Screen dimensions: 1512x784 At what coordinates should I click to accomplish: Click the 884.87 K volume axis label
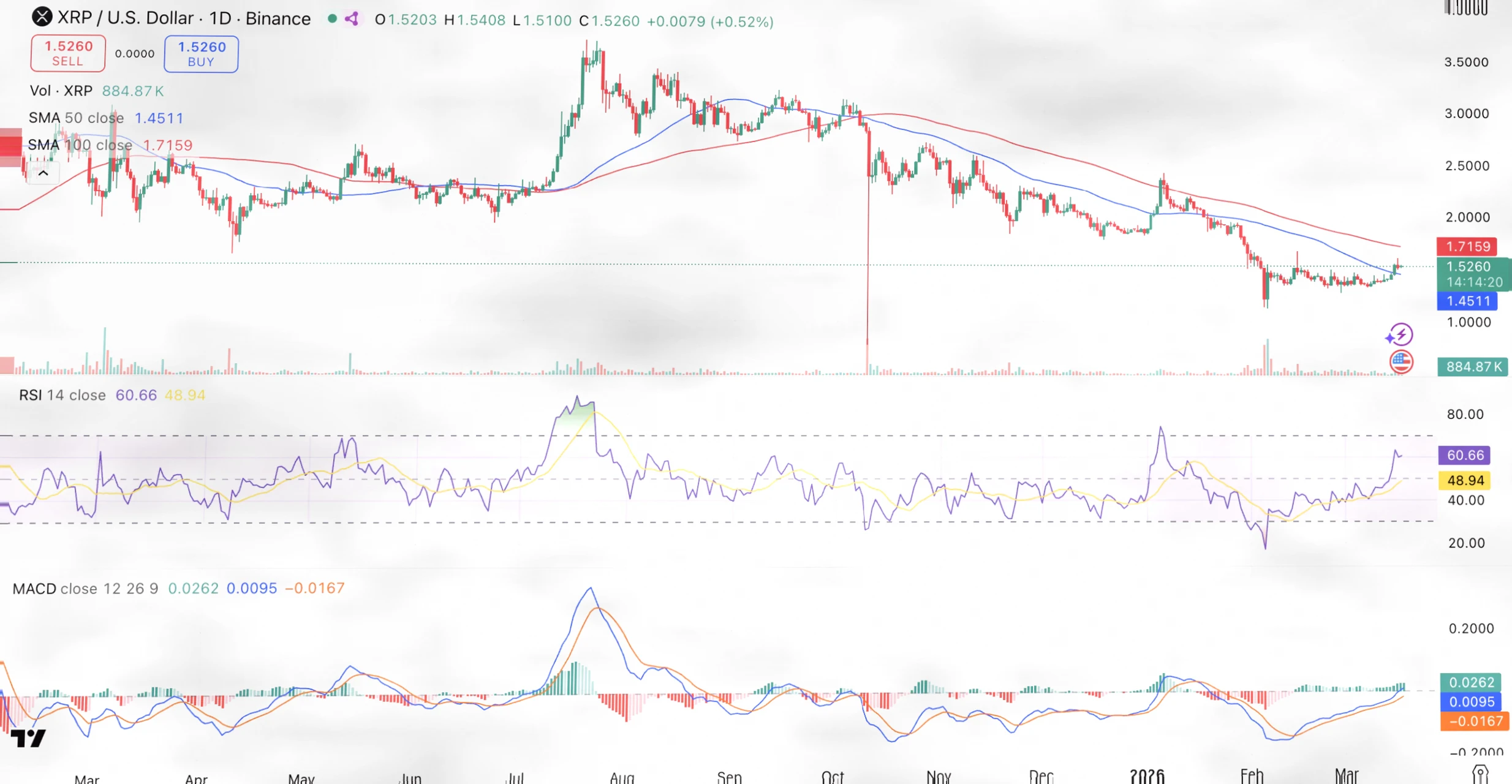(1473, 367)
